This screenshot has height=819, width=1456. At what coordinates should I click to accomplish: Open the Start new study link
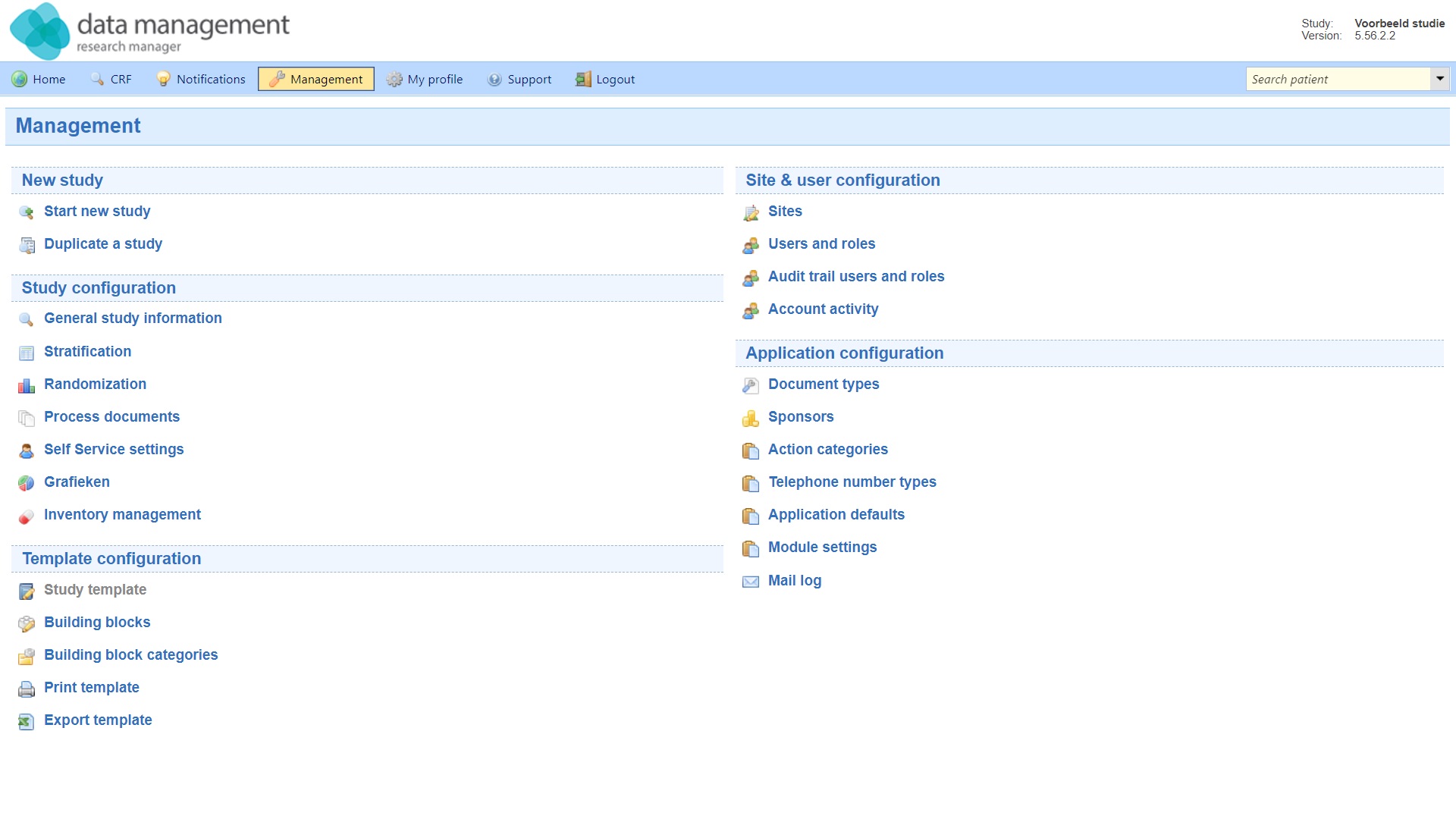tap(97, 212)
